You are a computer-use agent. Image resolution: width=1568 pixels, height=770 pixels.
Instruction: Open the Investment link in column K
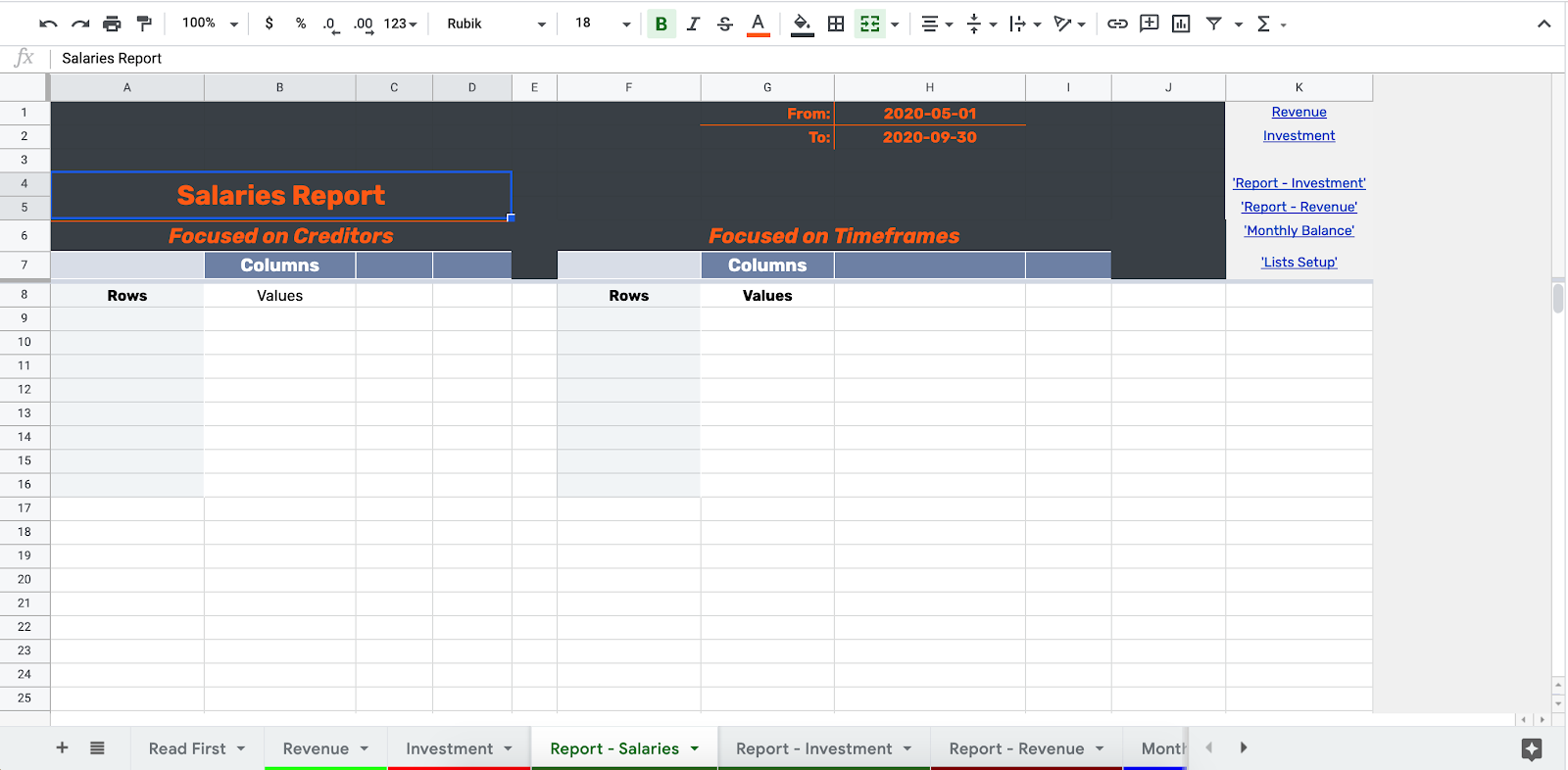tap(1298, 136)
